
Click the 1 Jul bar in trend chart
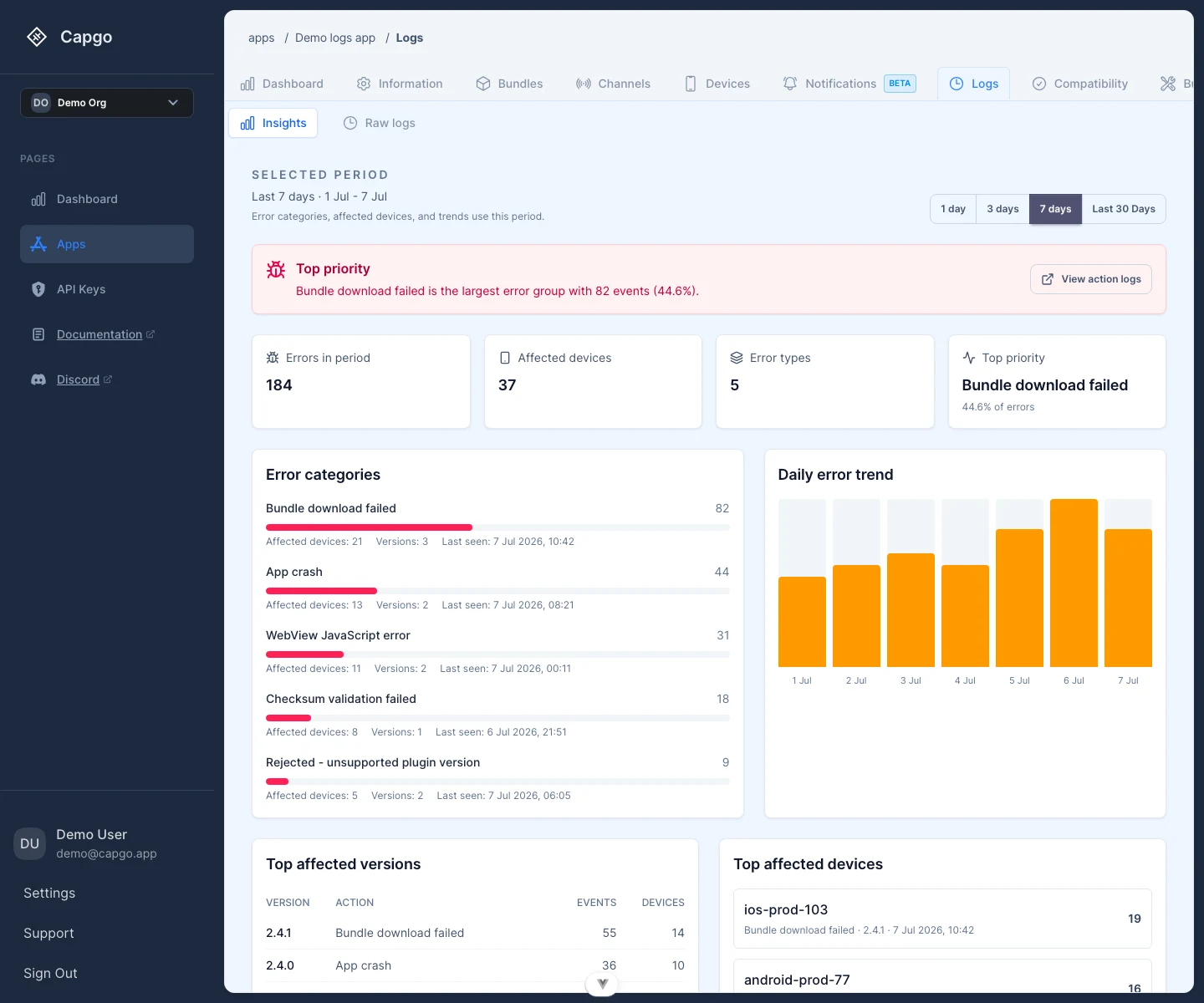click(x=802, y=622)
